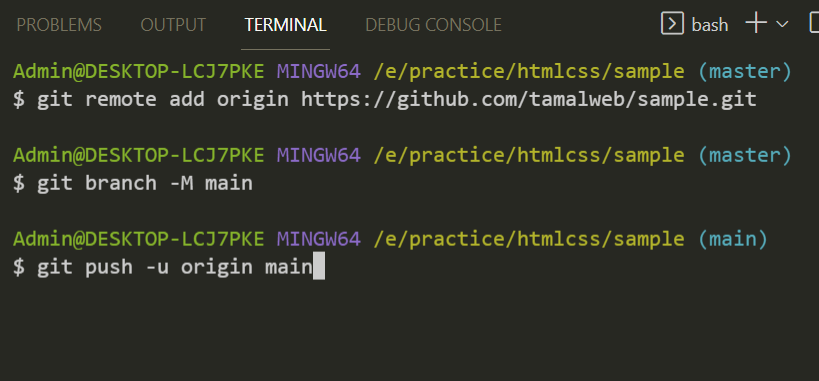Image resolution: width=819 pixels, height=381 pixels.
Task: Click the blinking terminal cursor block
Action: click(319, 266)
